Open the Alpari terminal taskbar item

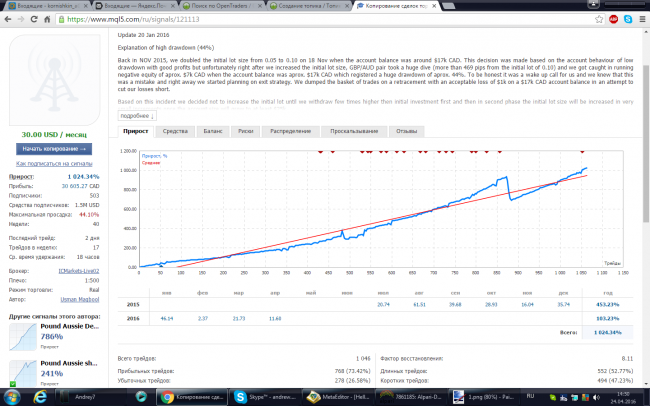411,397
